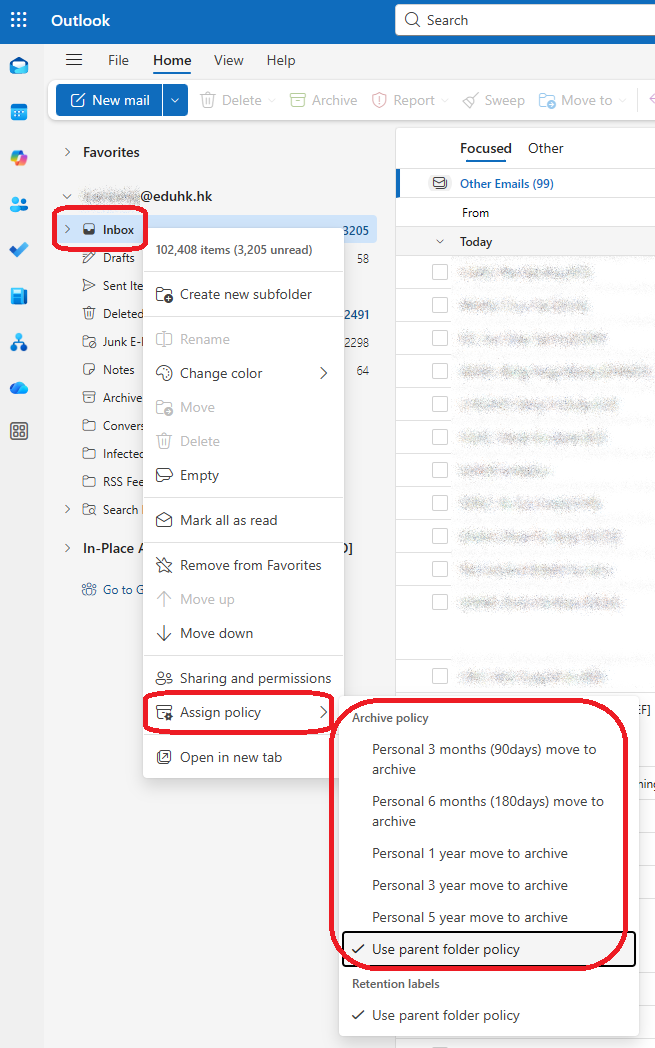Choose Move down in context menu
655x1048 pixels.
click(x=243, y=633)
